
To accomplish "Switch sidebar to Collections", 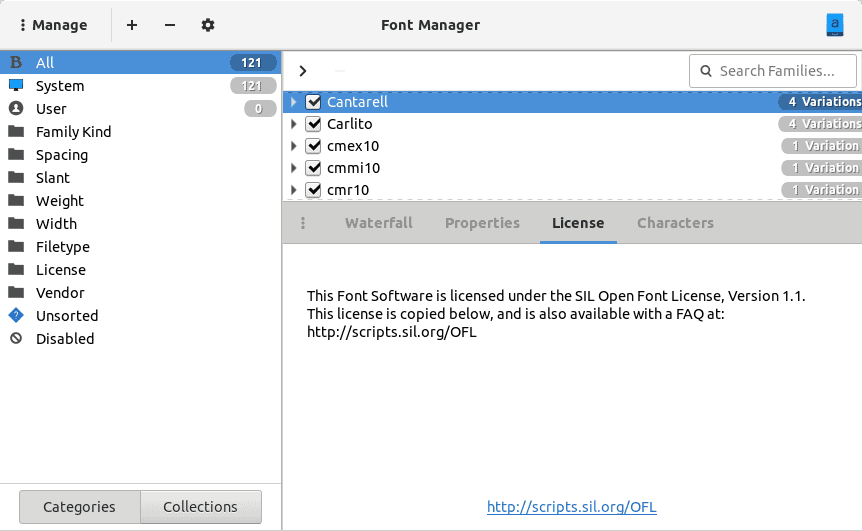I will tap(200, 507).
